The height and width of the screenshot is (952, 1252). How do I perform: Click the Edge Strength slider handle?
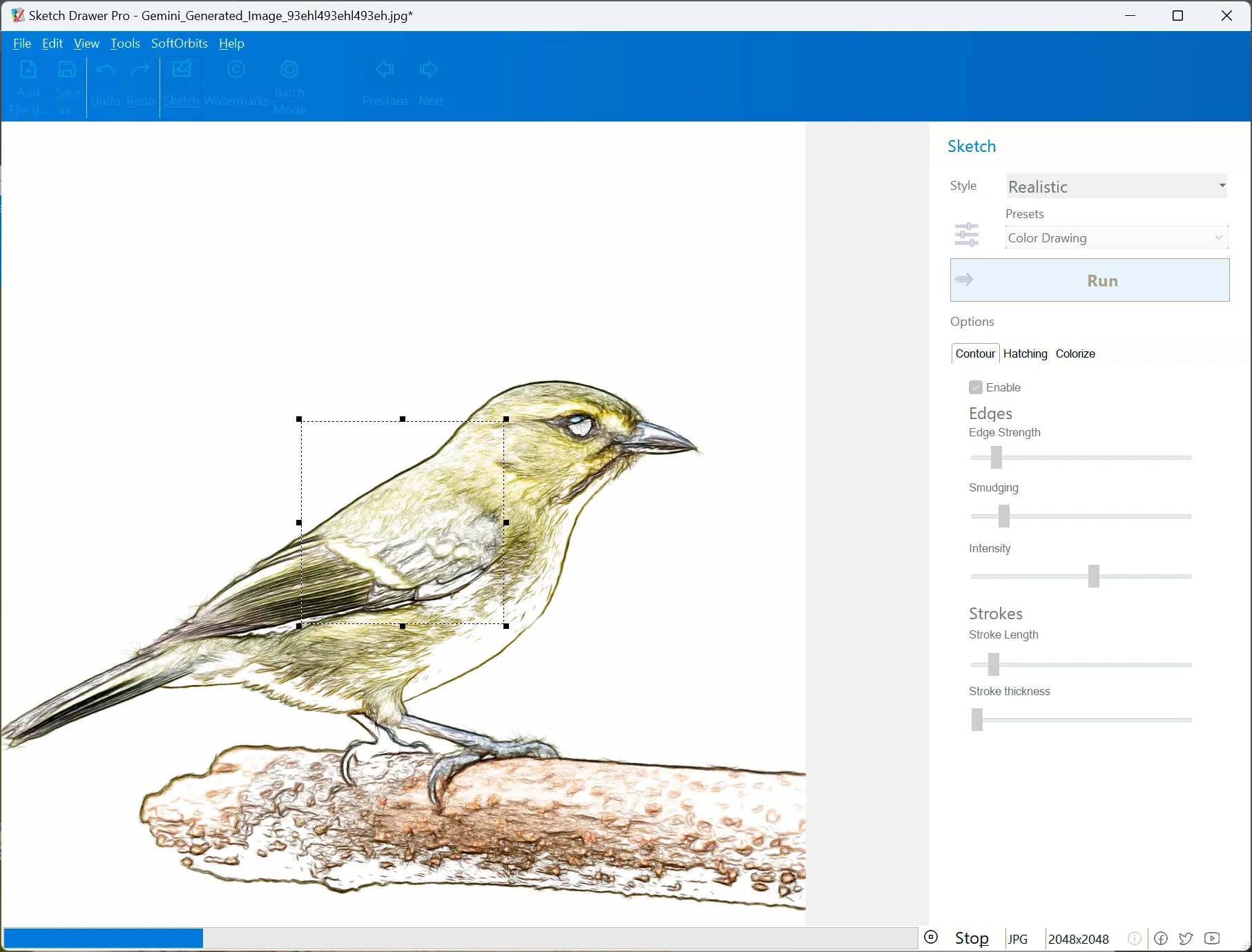[996, 457]
